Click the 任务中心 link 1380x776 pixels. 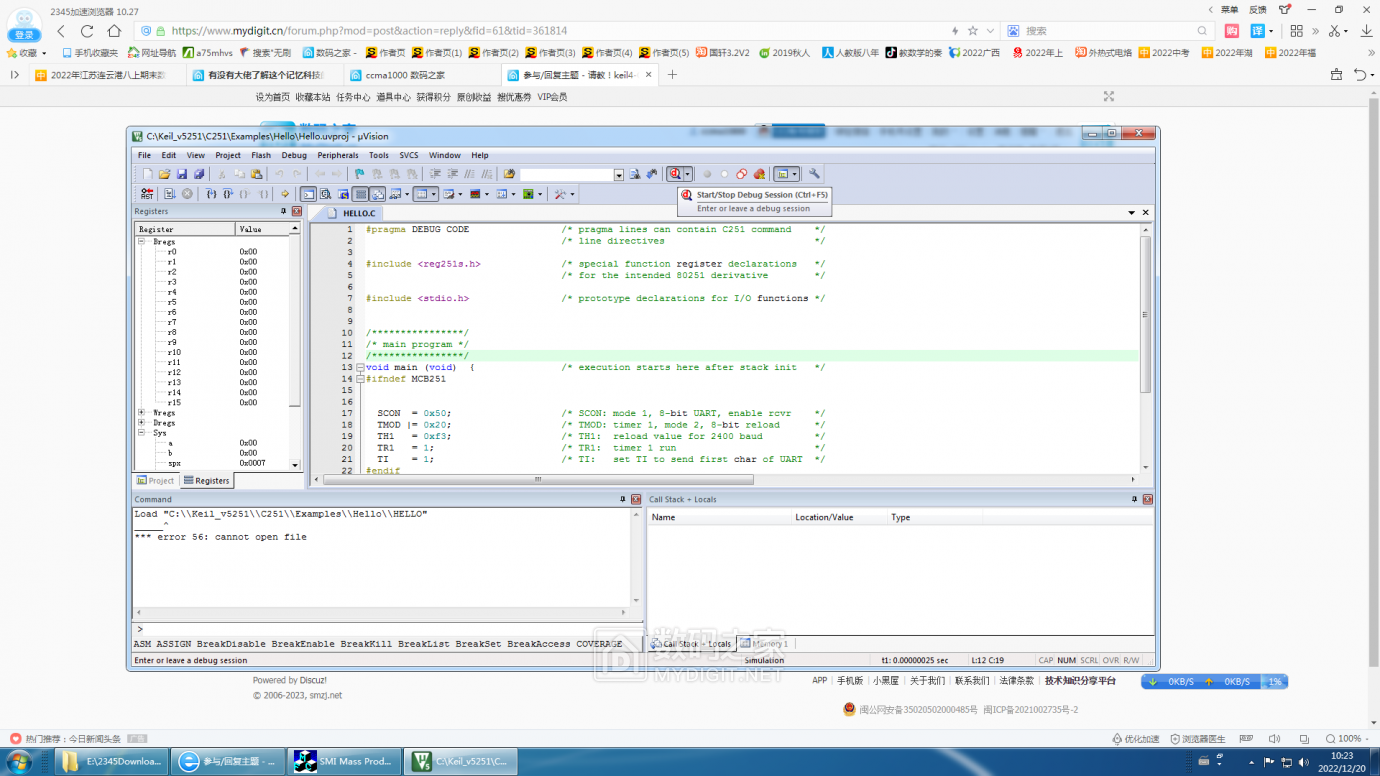click(x=353, y=97)
